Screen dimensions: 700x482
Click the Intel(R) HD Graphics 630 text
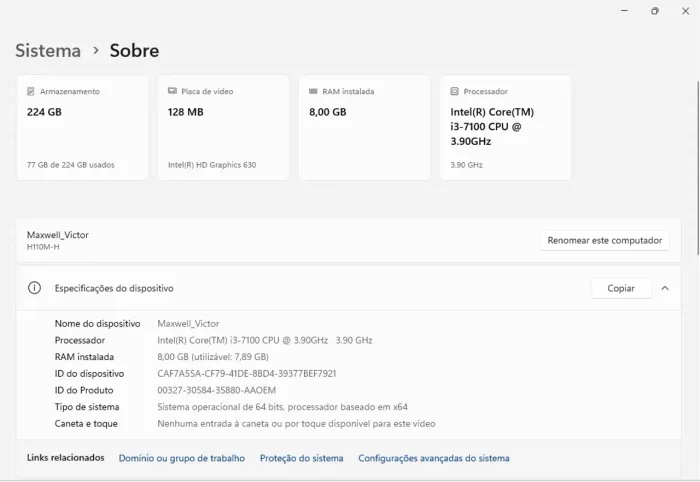212,165
